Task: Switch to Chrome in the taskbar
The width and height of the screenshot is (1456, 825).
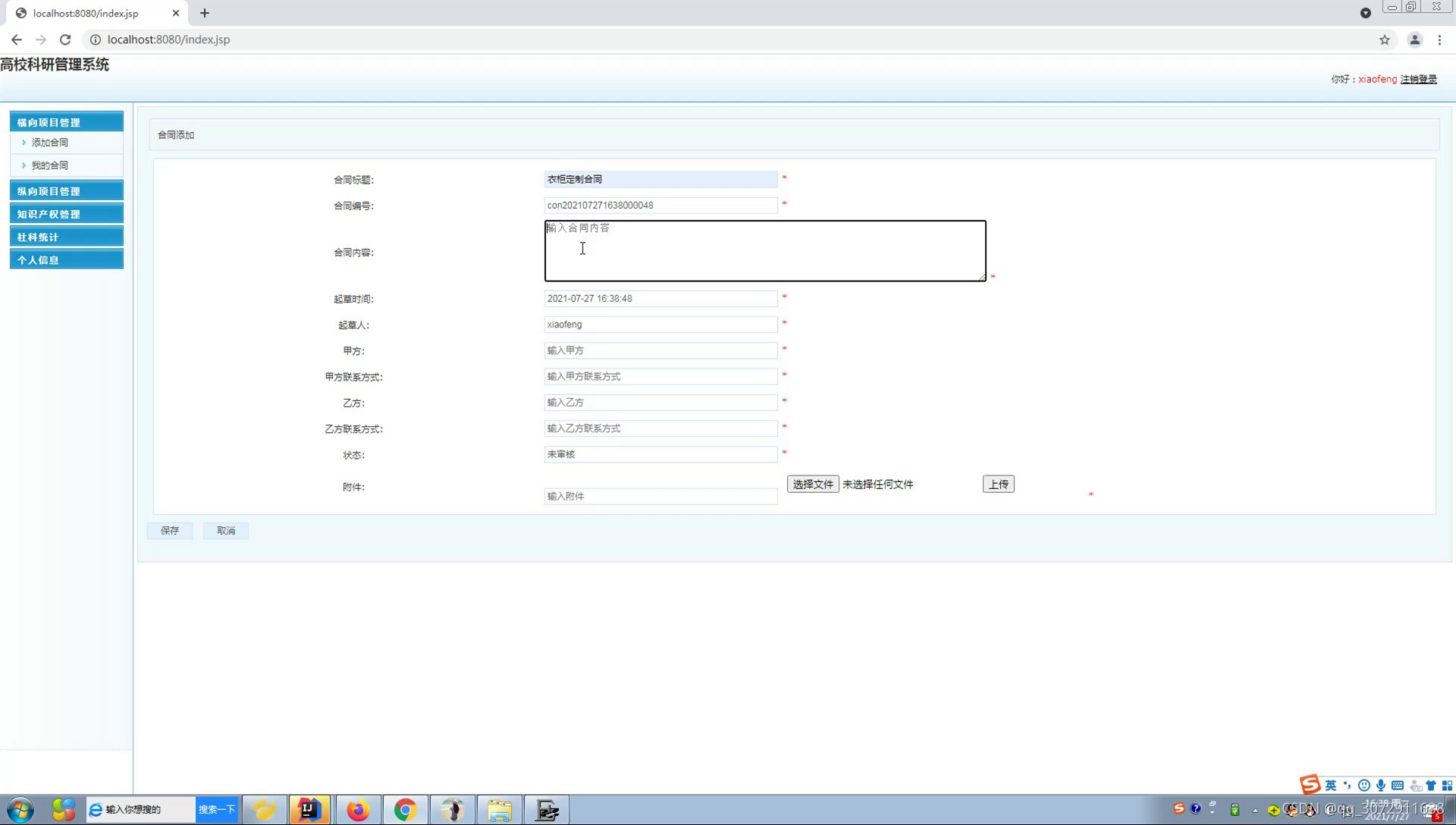Action: (x=405, y=810)
